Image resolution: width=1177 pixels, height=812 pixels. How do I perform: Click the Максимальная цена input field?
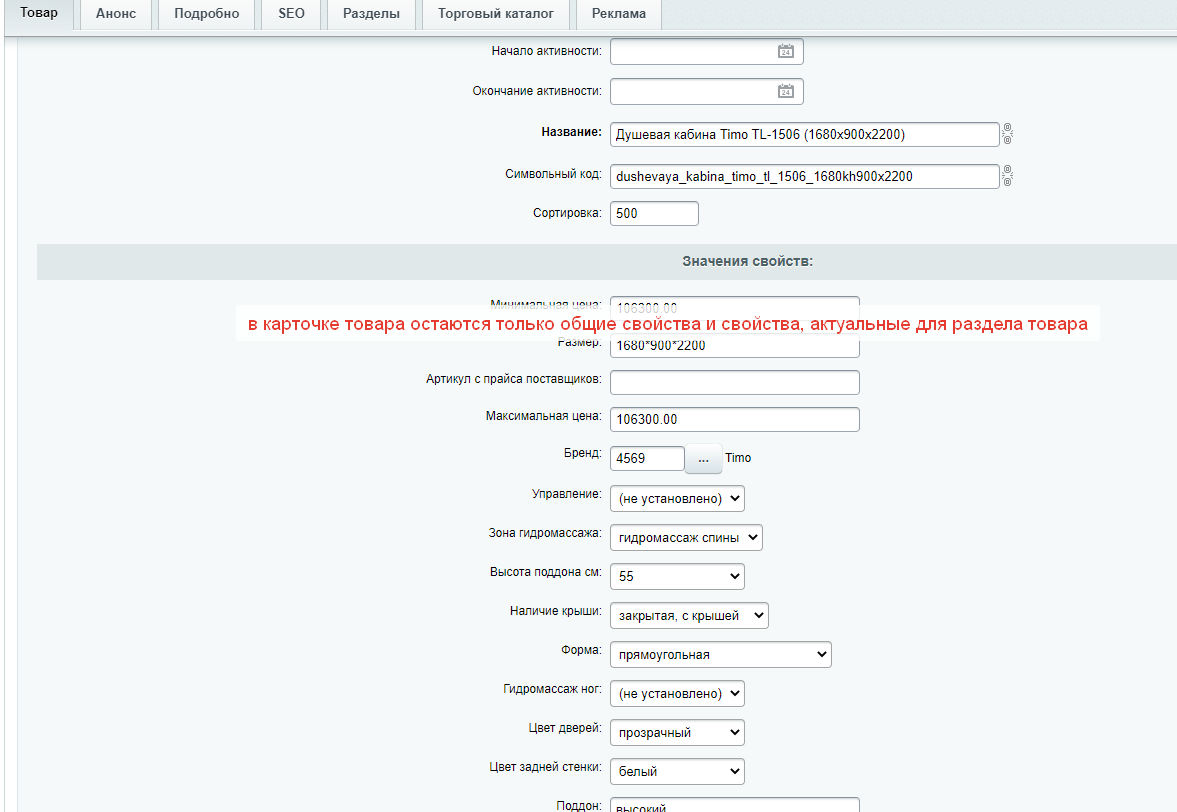click(734, 420)
